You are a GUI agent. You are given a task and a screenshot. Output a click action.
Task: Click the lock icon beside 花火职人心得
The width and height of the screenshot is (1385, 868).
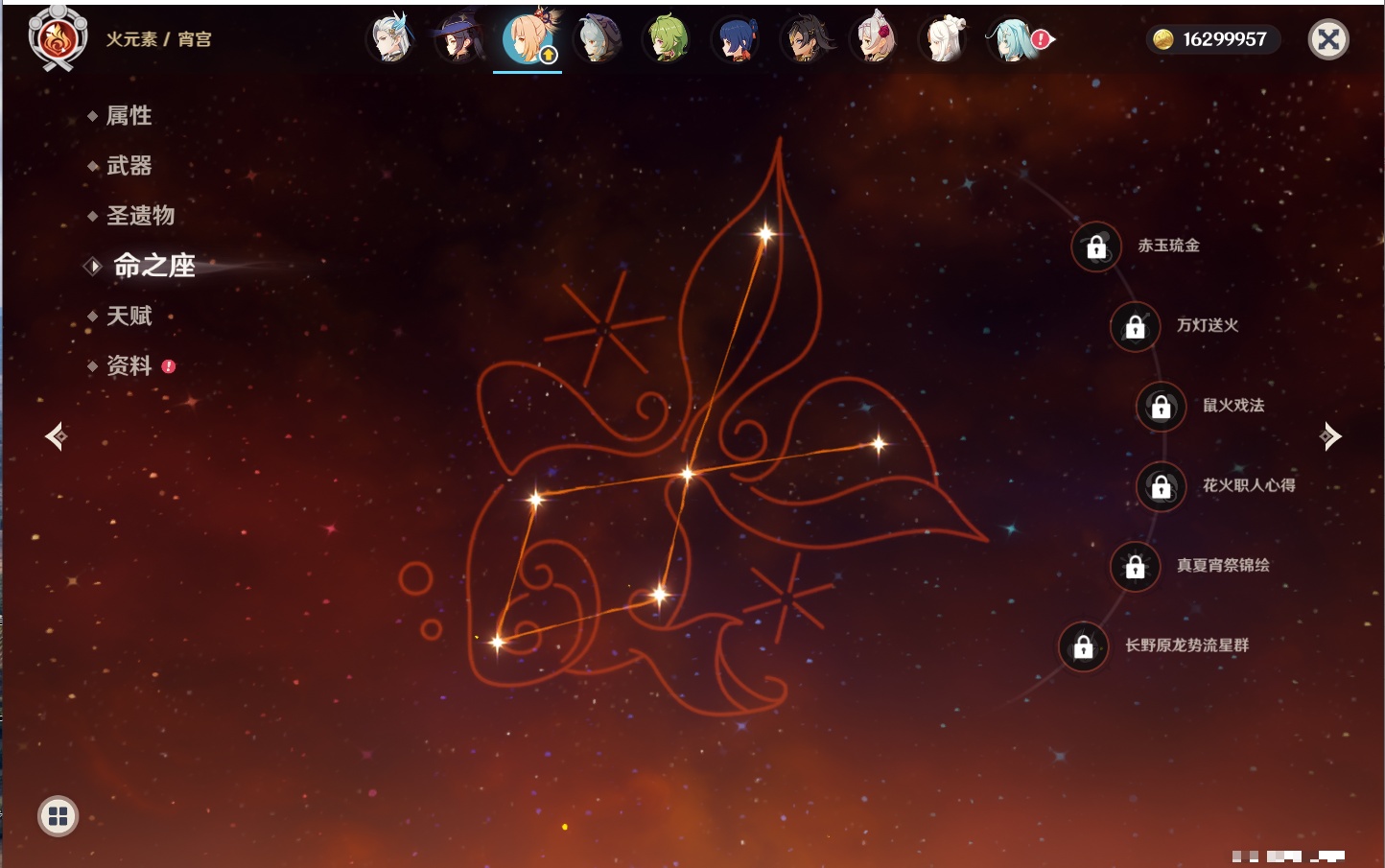[x=1162, y=486]
